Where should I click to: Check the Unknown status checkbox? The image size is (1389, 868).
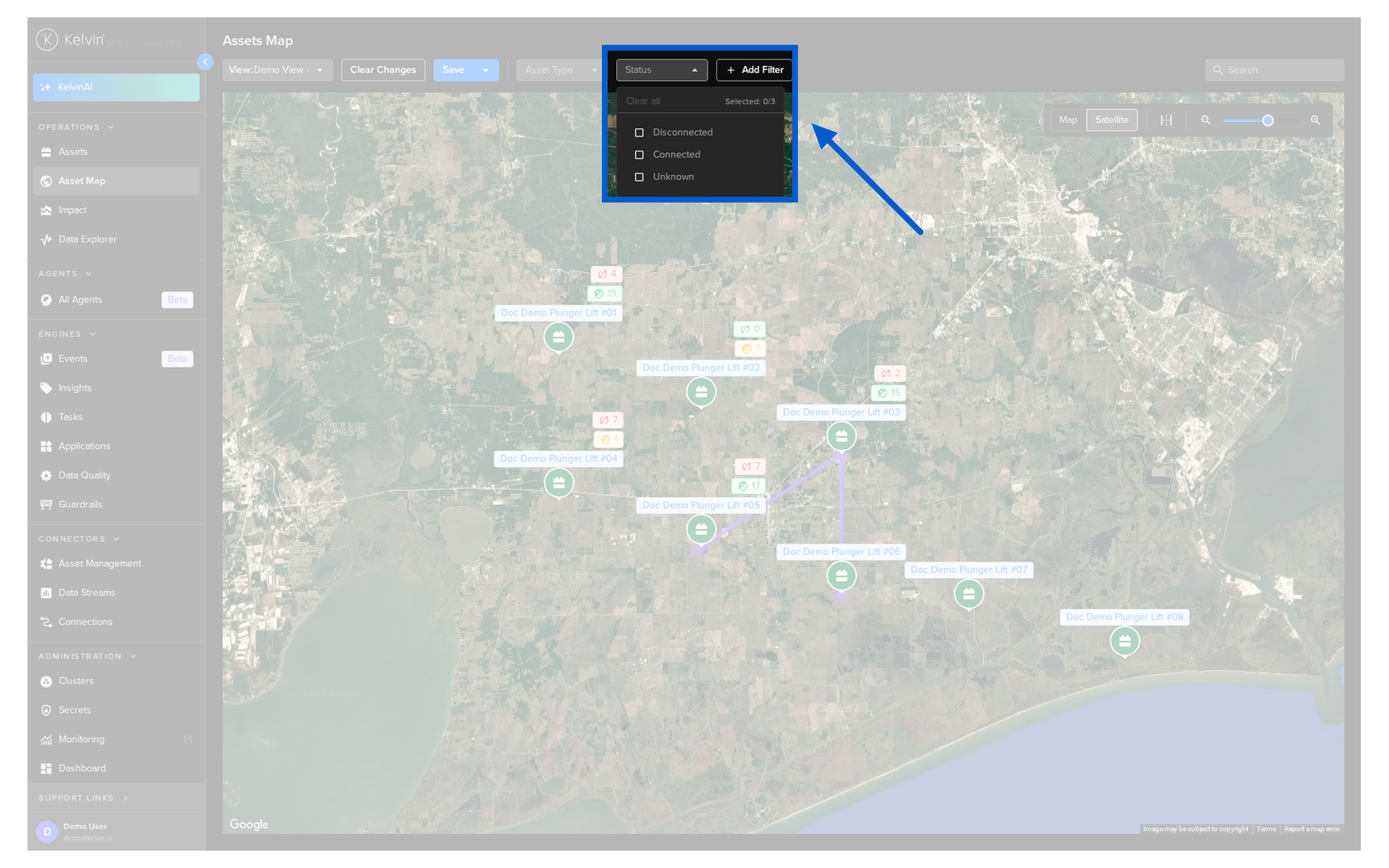pos(639,177)
